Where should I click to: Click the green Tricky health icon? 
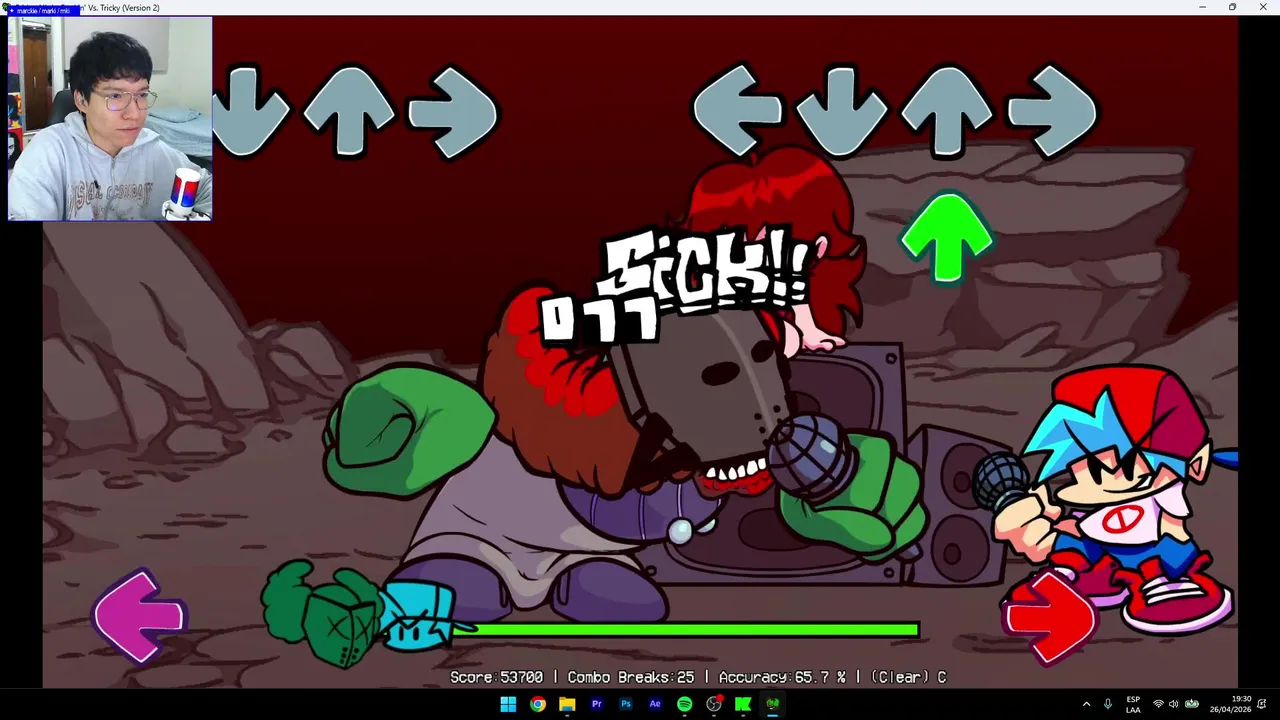(322, 612)
